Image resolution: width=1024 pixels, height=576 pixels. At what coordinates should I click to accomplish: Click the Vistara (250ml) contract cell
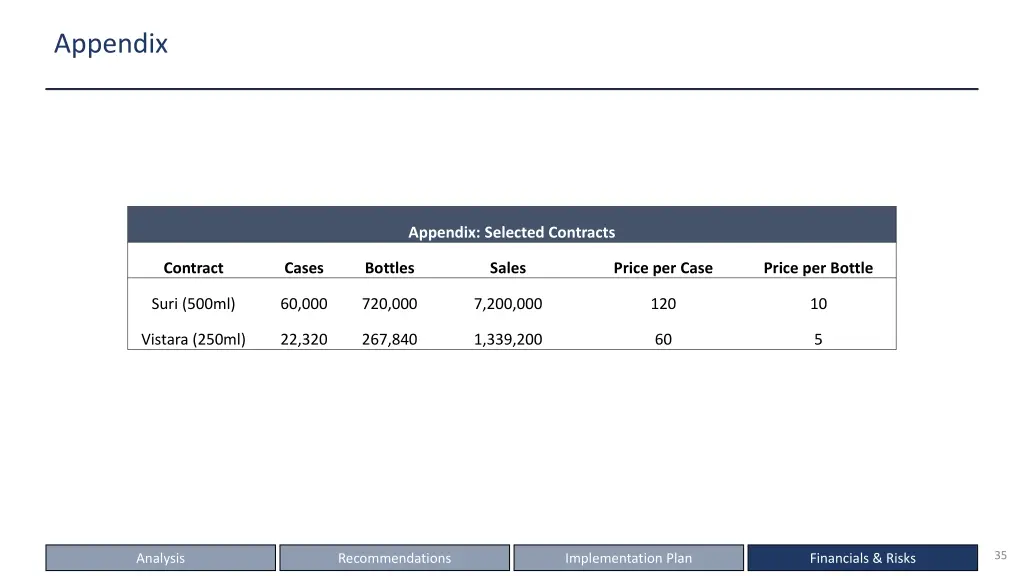coord(193,340)
